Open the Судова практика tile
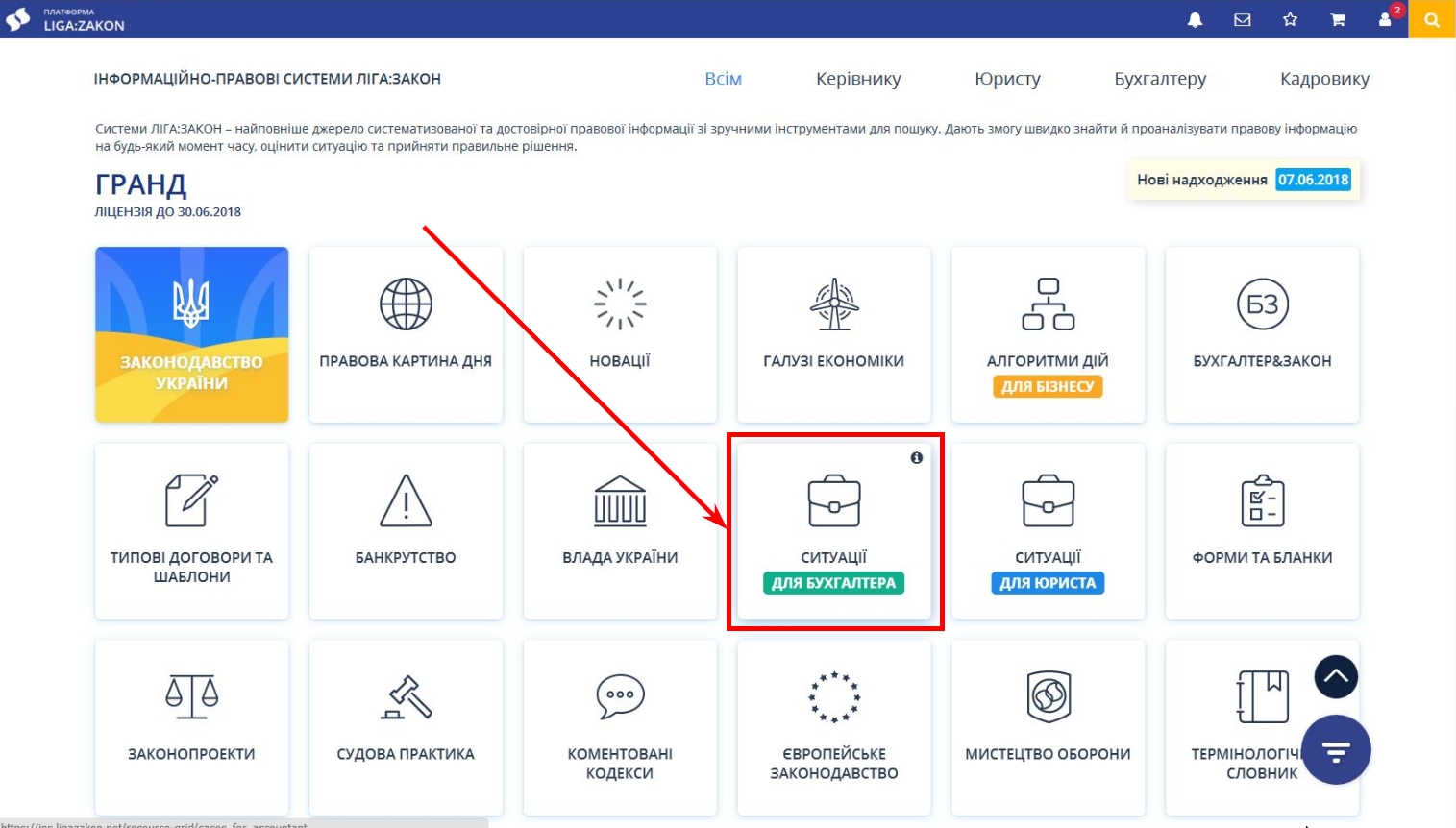This screenshot has height=828, width=1456. point(406,727)
